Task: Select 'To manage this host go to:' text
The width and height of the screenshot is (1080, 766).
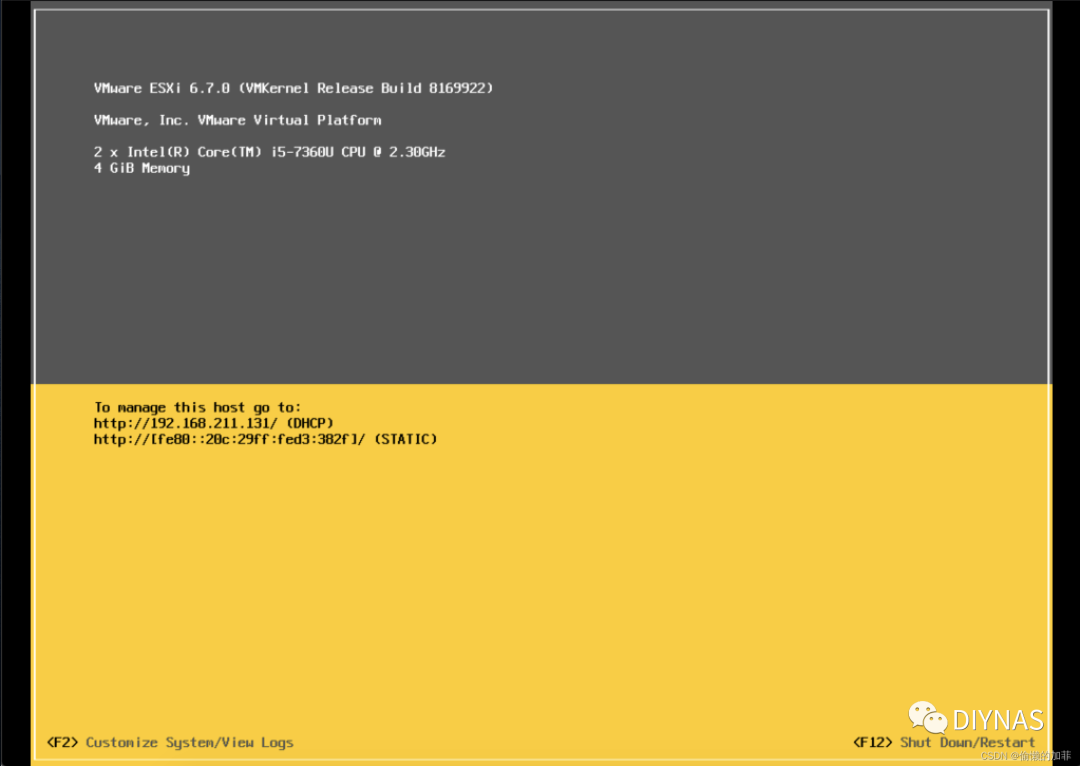Action: point(198,407)
